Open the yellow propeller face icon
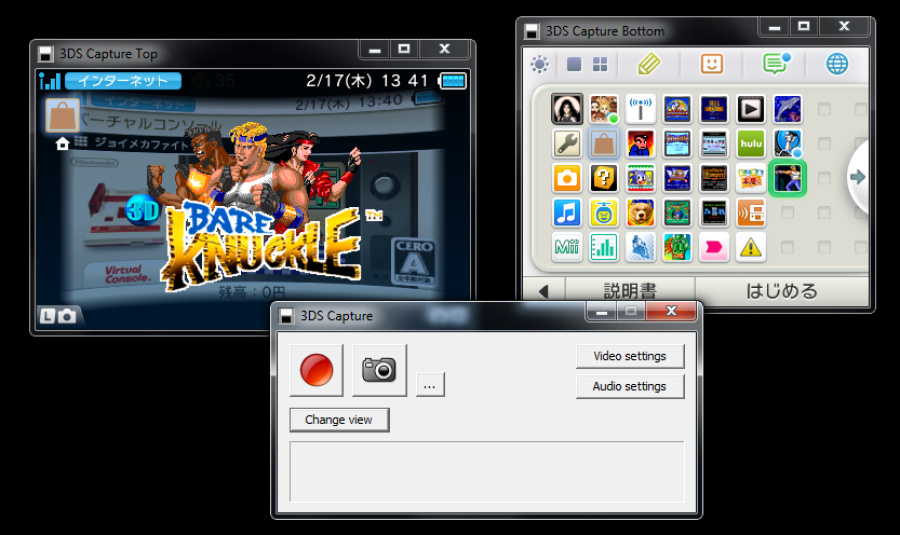This screenshot has width=900, height=535. tap(604, 213)
